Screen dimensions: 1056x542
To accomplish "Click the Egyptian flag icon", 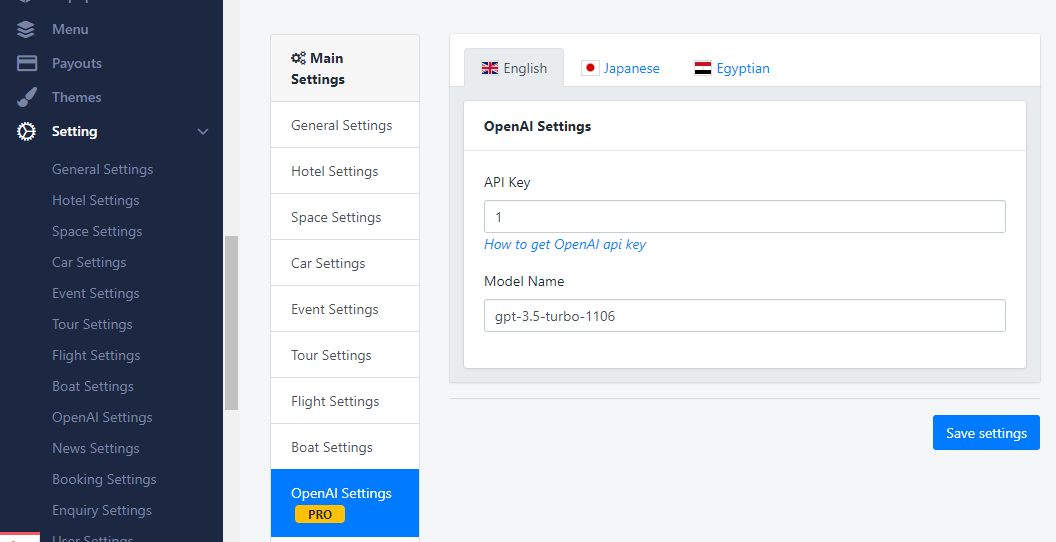I will pos(703,68).
